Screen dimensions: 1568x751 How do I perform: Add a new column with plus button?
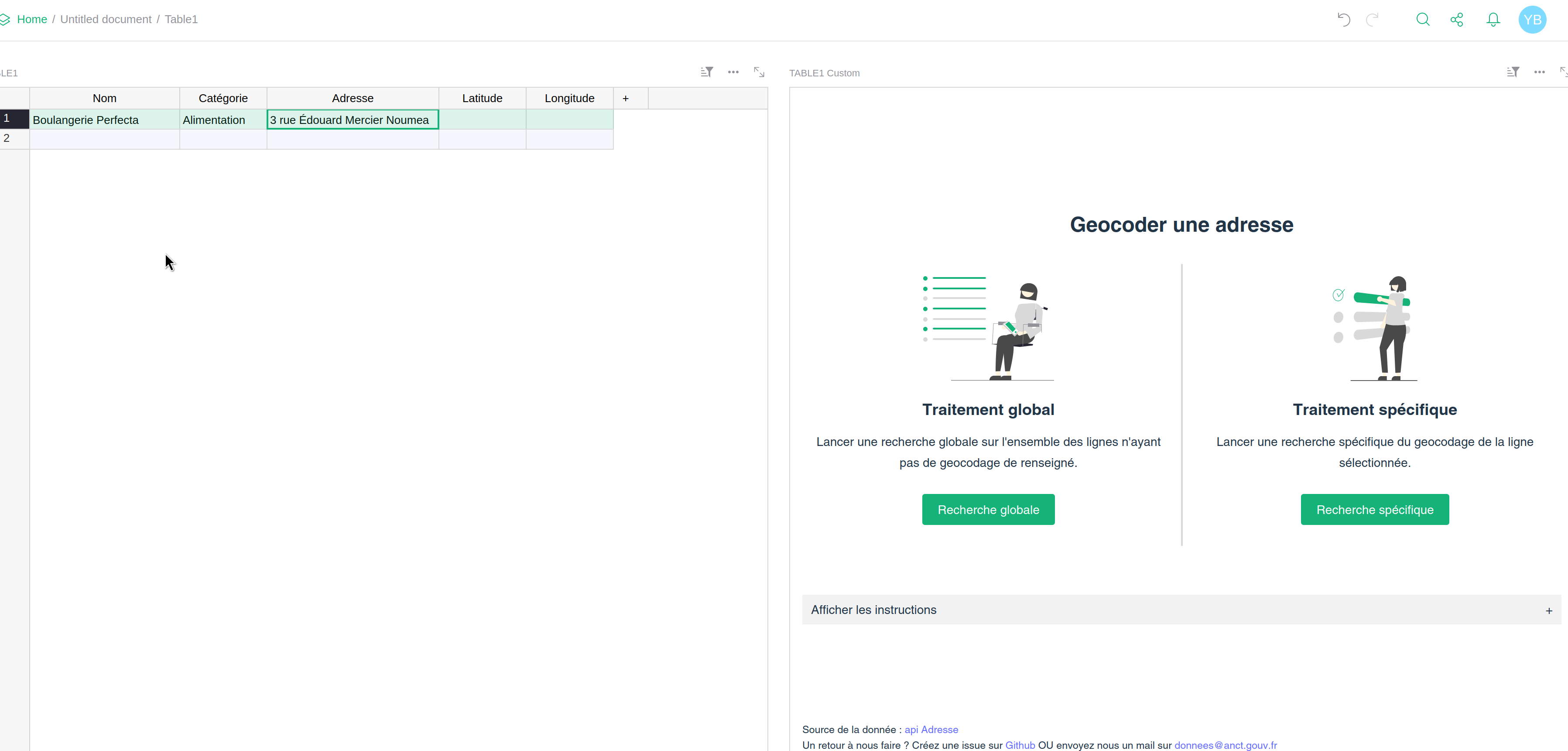[625, 98]
